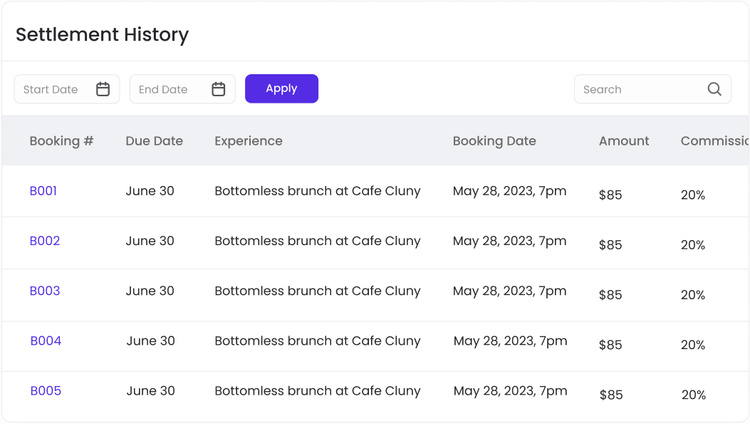This screenshot has height=424, width=750.
Task: Open the End Date calendar icon
Action: 218,89
